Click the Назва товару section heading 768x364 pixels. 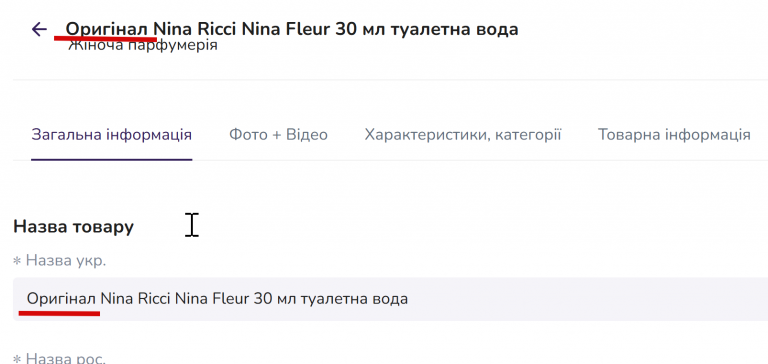tap(73, 226)
